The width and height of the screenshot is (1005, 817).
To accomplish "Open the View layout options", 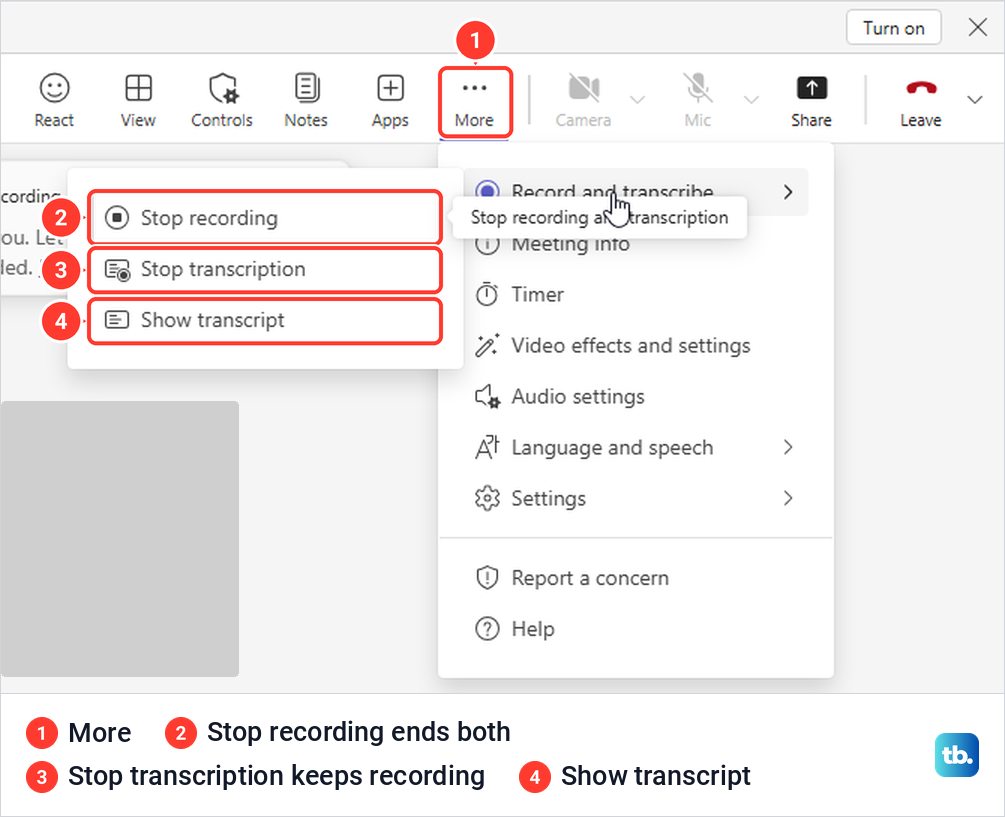I will [138, 101].
